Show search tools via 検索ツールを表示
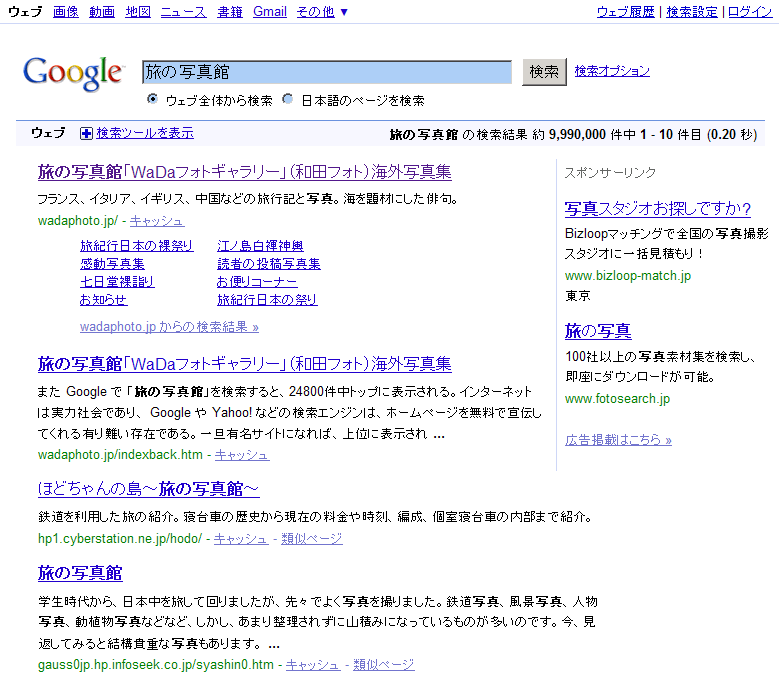Image resolution: width=779 pixels, height=680 pixels. click(145, 133)
